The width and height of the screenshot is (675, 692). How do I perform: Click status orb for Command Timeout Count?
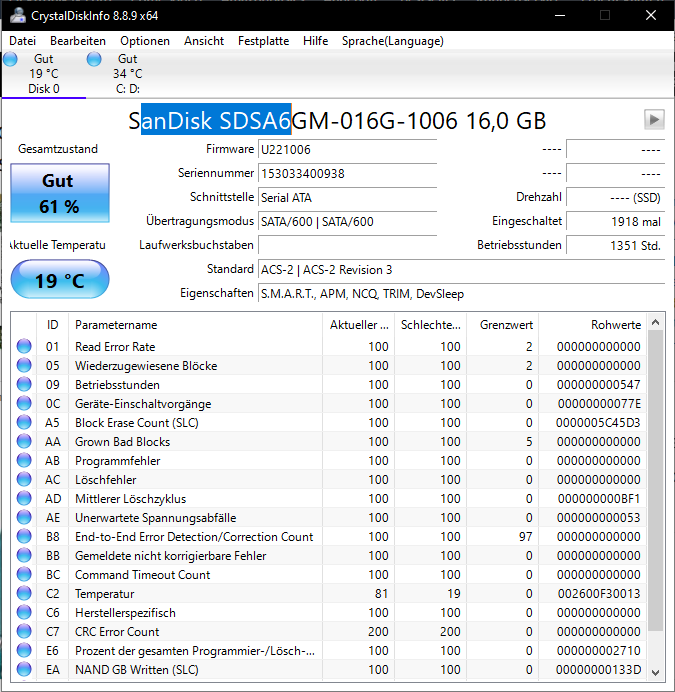point(24,574)
